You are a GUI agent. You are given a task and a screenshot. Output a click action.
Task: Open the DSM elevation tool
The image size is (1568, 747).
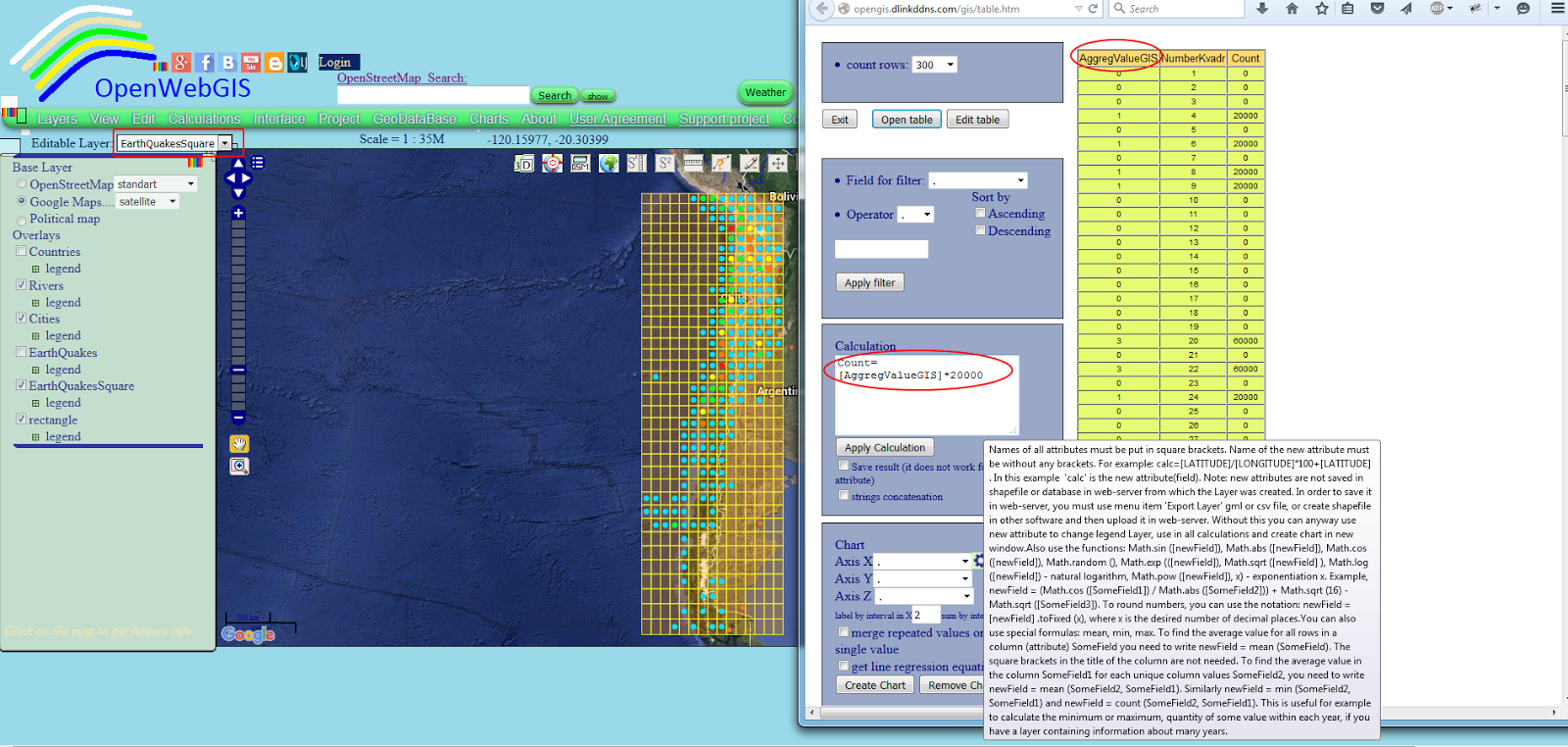click(580, 164)
